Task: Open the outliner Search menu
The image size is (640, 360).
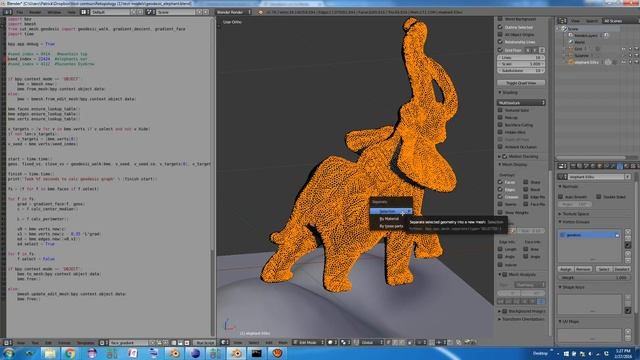Action: coord(591,20)
